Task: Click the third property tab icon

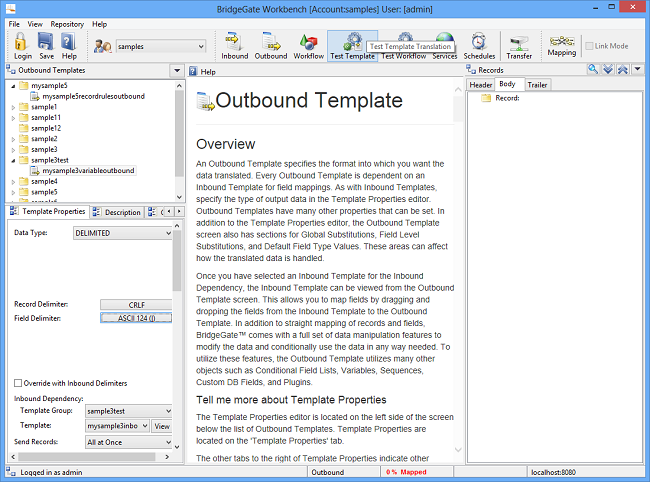Action: [x=151, y=212]
